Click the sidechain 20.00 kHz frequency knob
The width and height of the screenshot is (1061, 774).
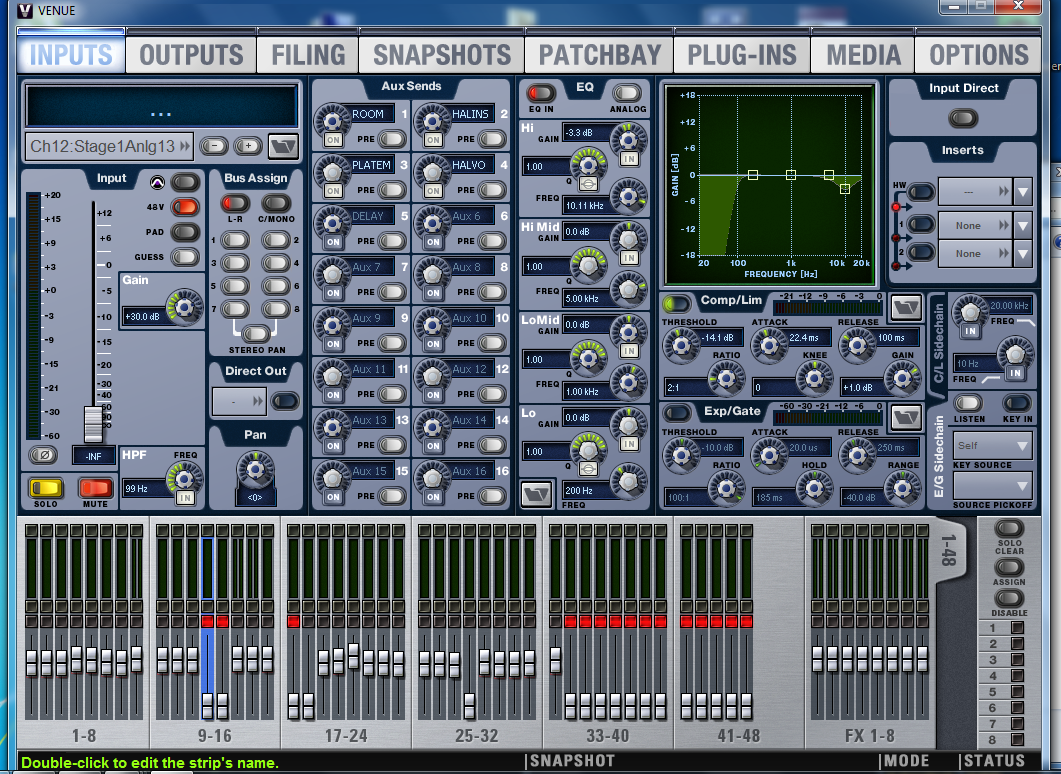(970, 312)
